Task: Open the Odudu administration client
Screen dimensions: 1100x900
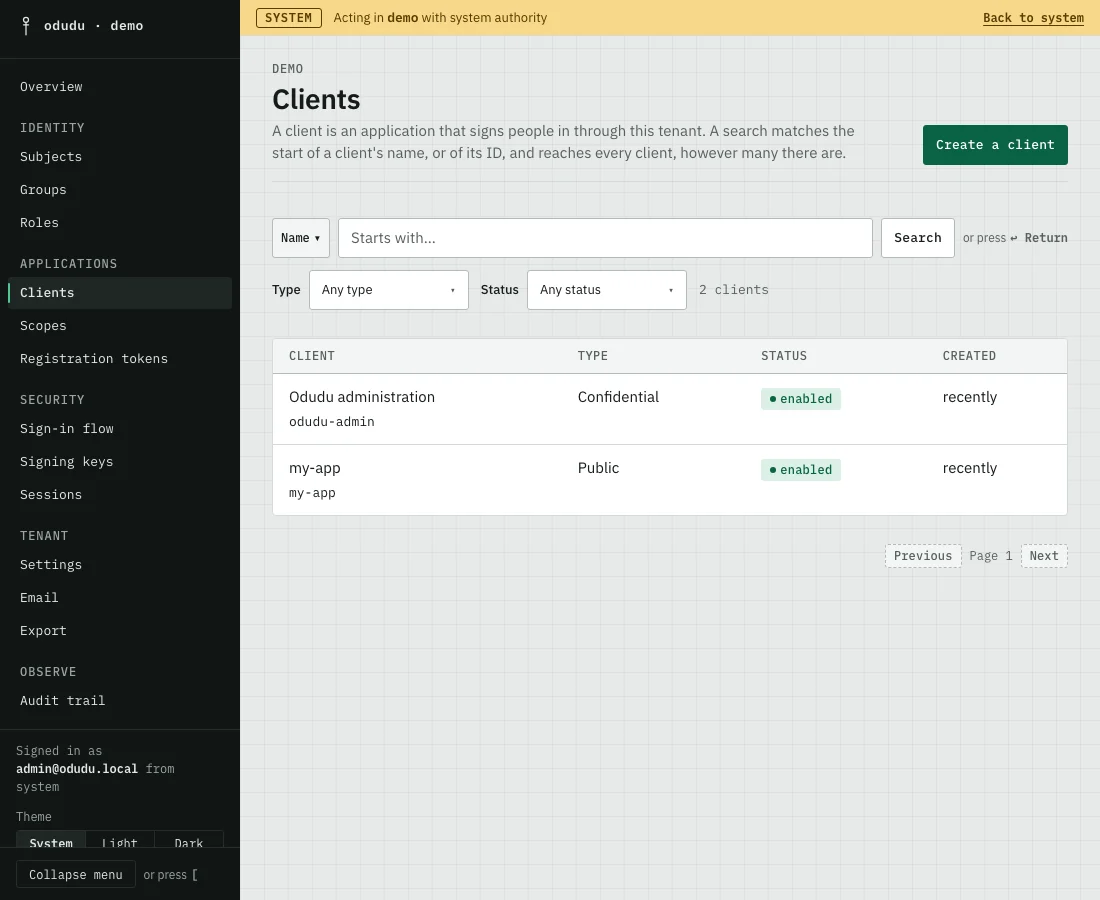Action: (x=362, y=398)
